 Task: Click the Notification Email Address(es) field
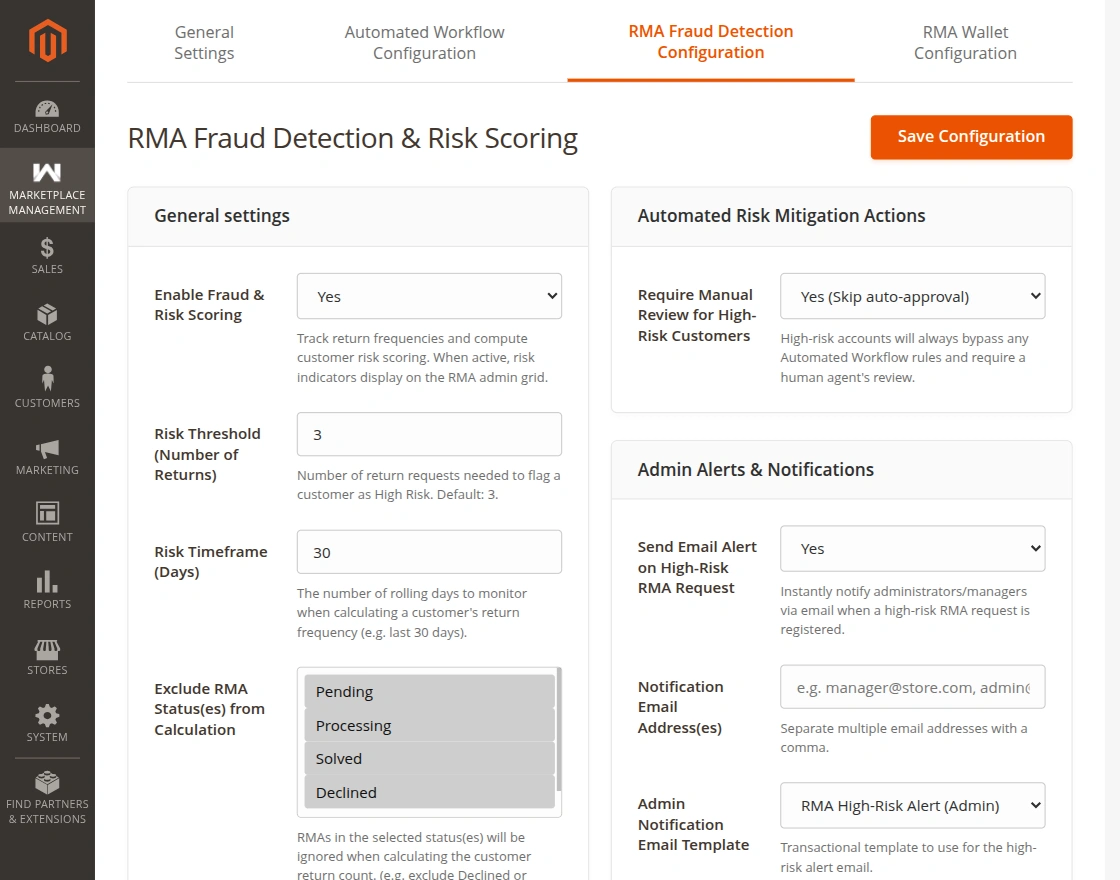[912, 687]
